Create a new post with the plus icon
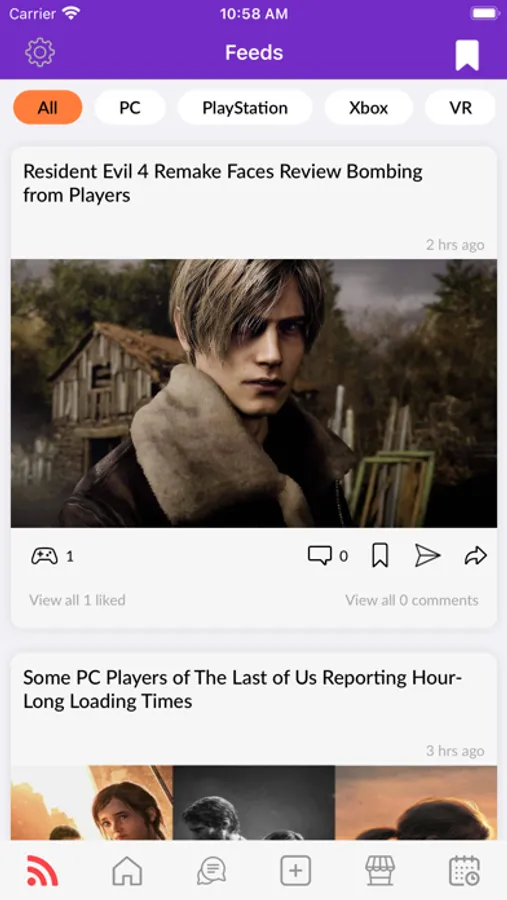Viewport: 507px width, 900px height. 296,871
